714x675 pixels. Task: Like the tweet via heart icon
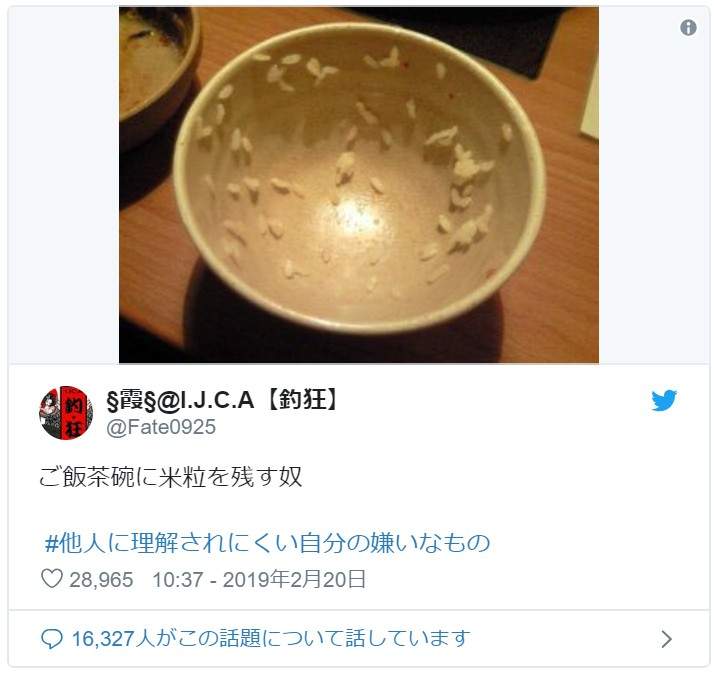[x=52, y=579]
